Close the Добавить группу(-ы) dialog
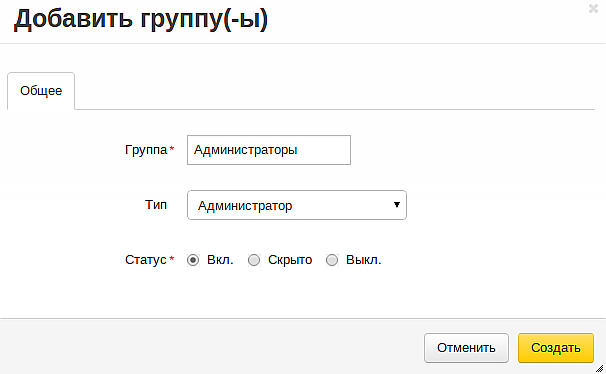The width and height of the screenshot is (606, 374). [x=593, y=8]
